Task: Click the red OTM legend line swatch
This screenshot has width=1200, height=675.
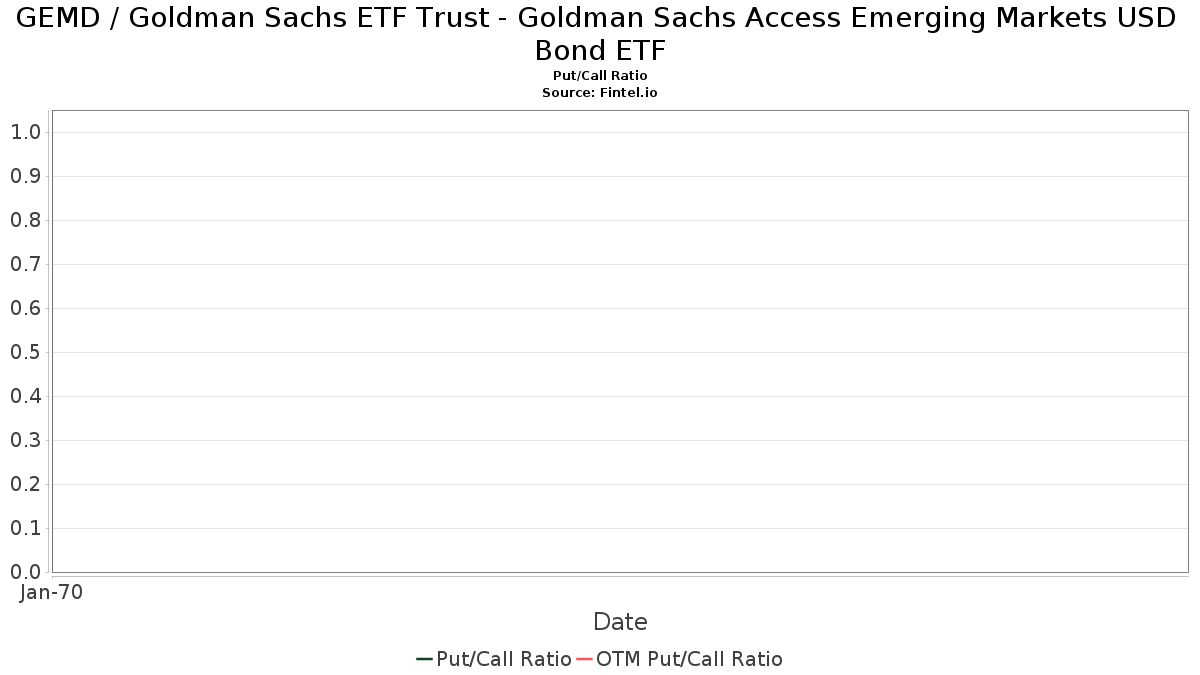Action: click(x=584, y=659)
